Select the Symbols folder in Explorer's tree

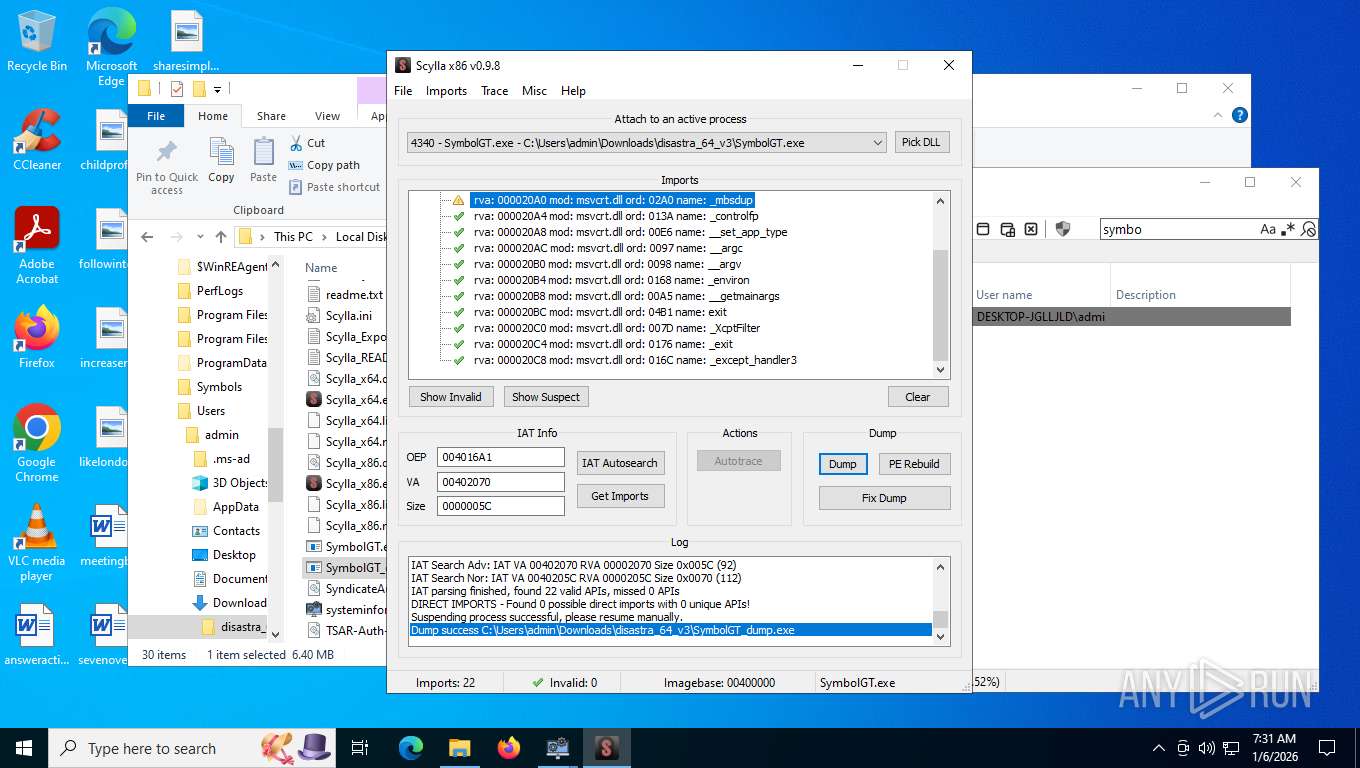click(219, 387)
